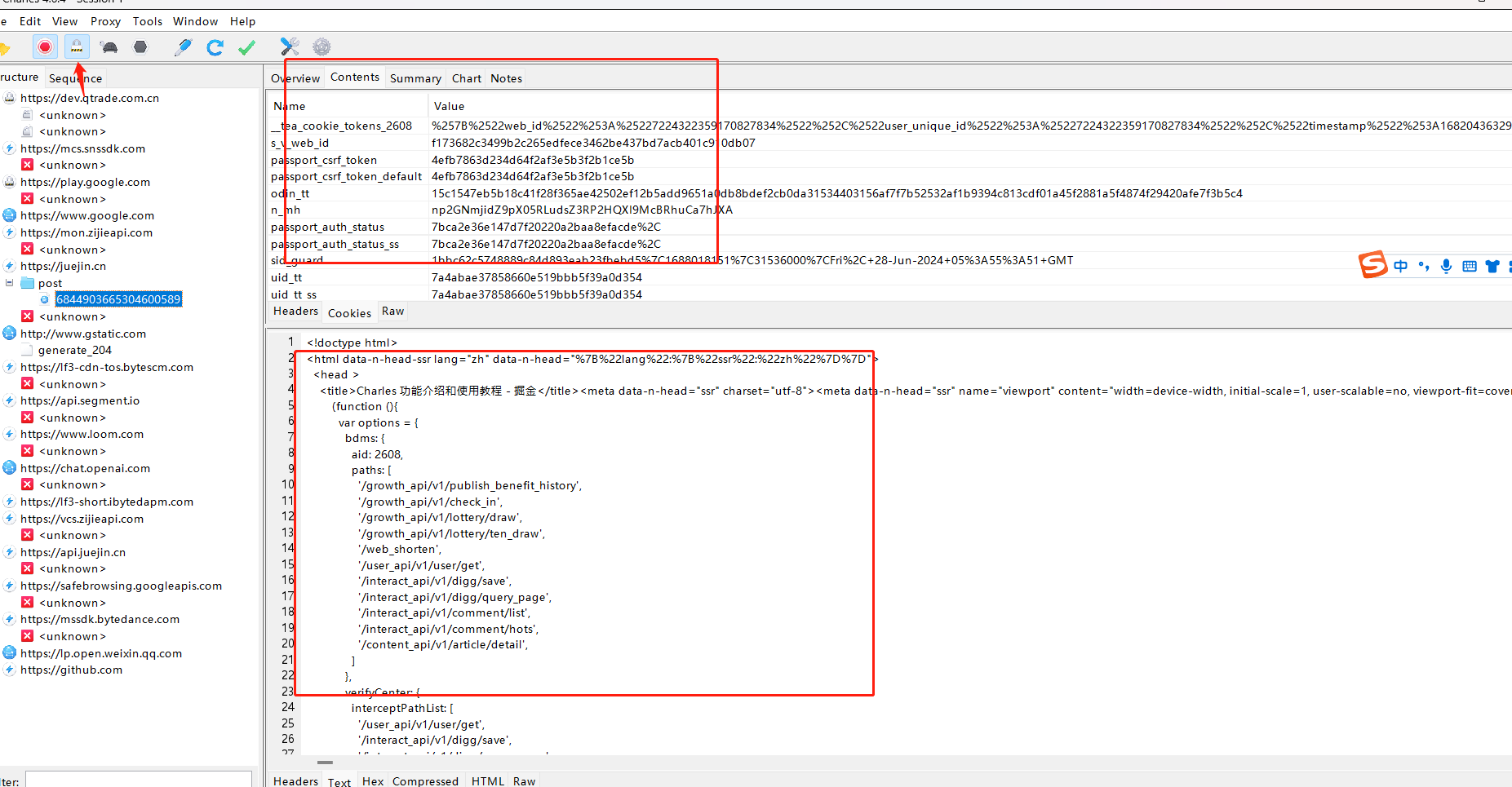
Task: Open the Tools menu
Action: click(148, 21)
